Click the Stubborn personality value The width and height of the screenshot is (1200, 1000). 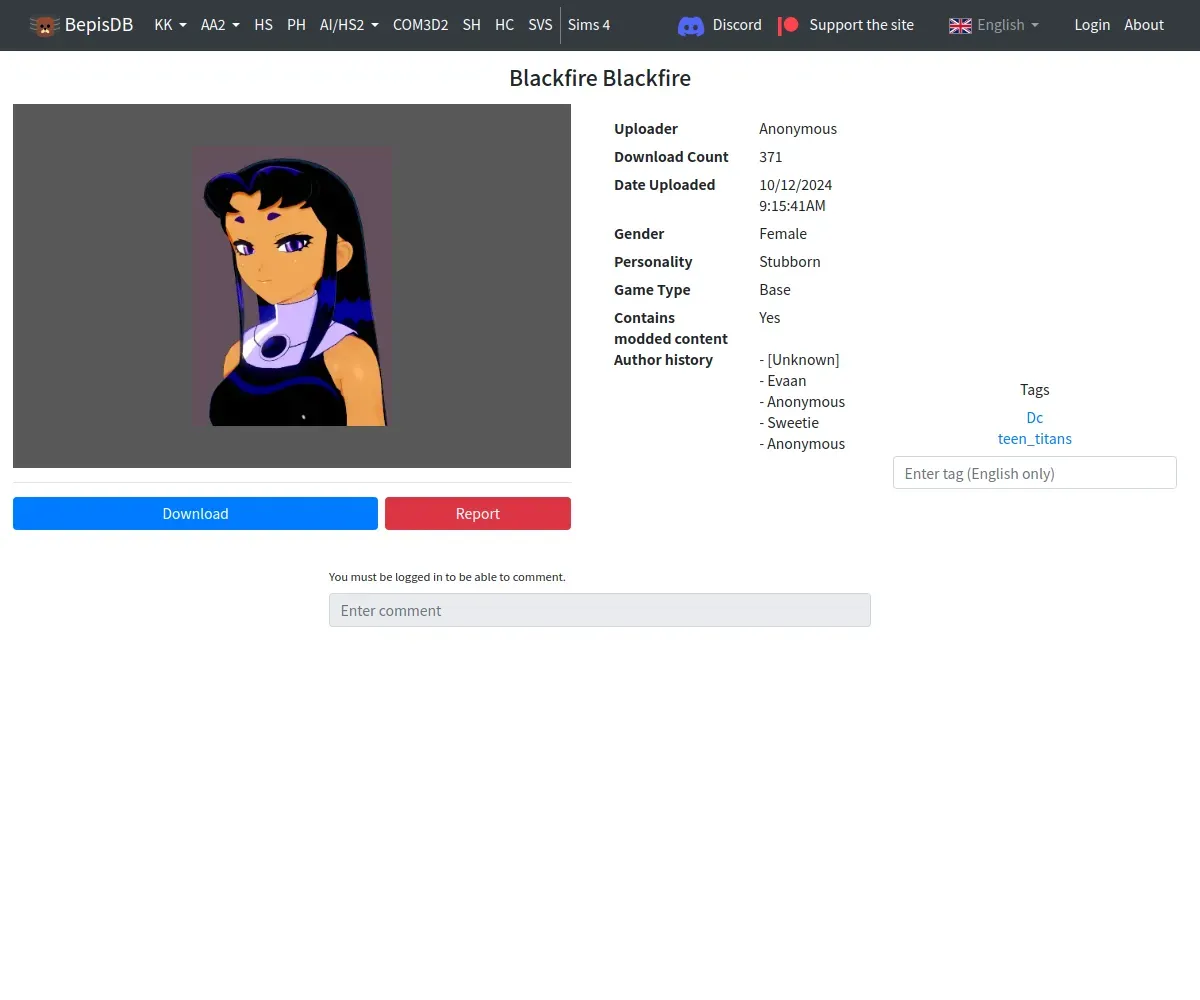(790, 262)
